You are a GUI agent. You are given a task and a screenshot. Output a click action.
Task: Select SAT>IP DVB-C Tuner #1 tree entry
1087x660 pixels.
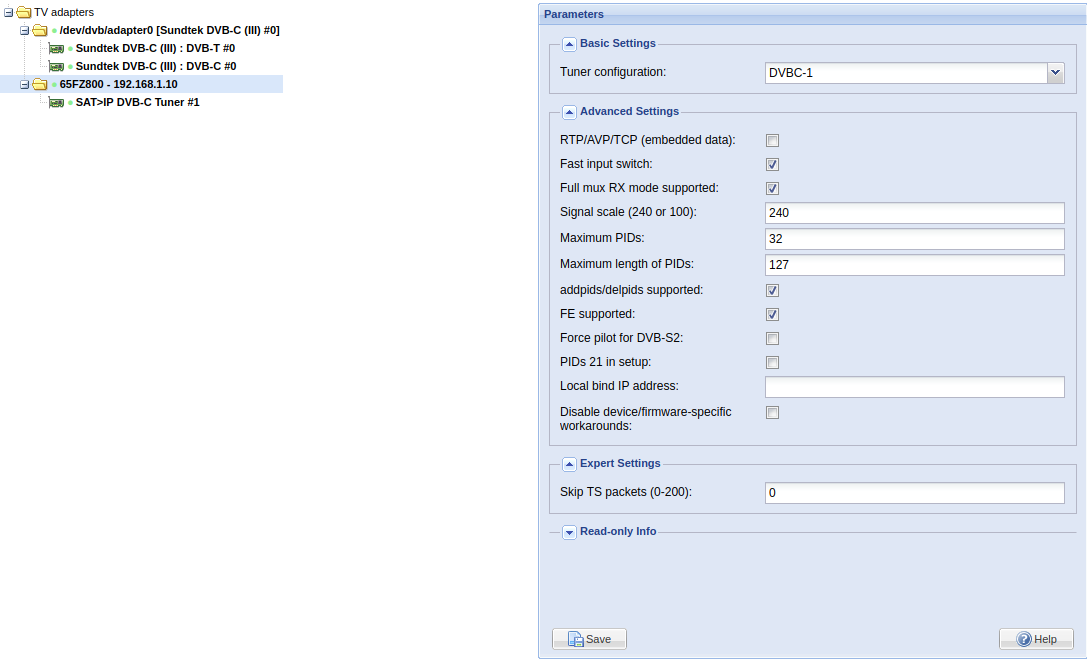click(137, 103)
